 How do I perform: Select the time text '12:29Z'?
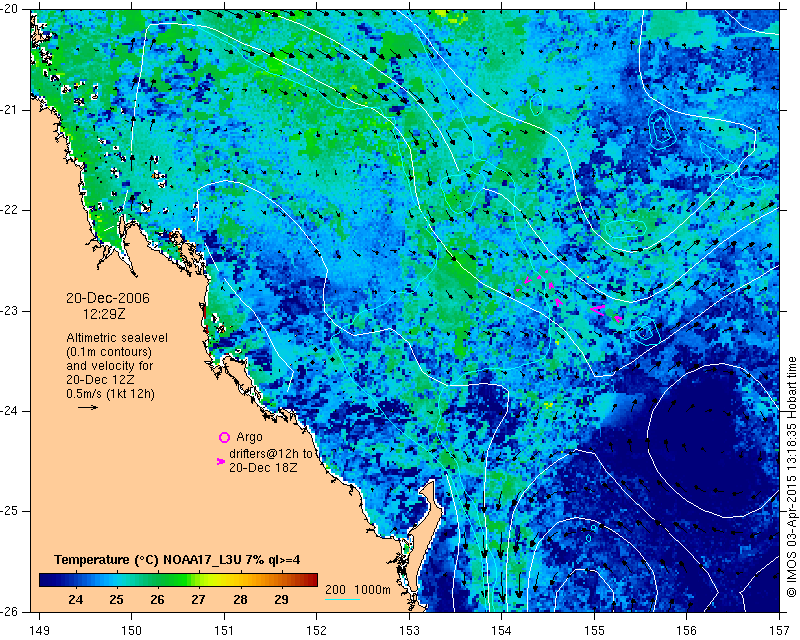point(104,314)
